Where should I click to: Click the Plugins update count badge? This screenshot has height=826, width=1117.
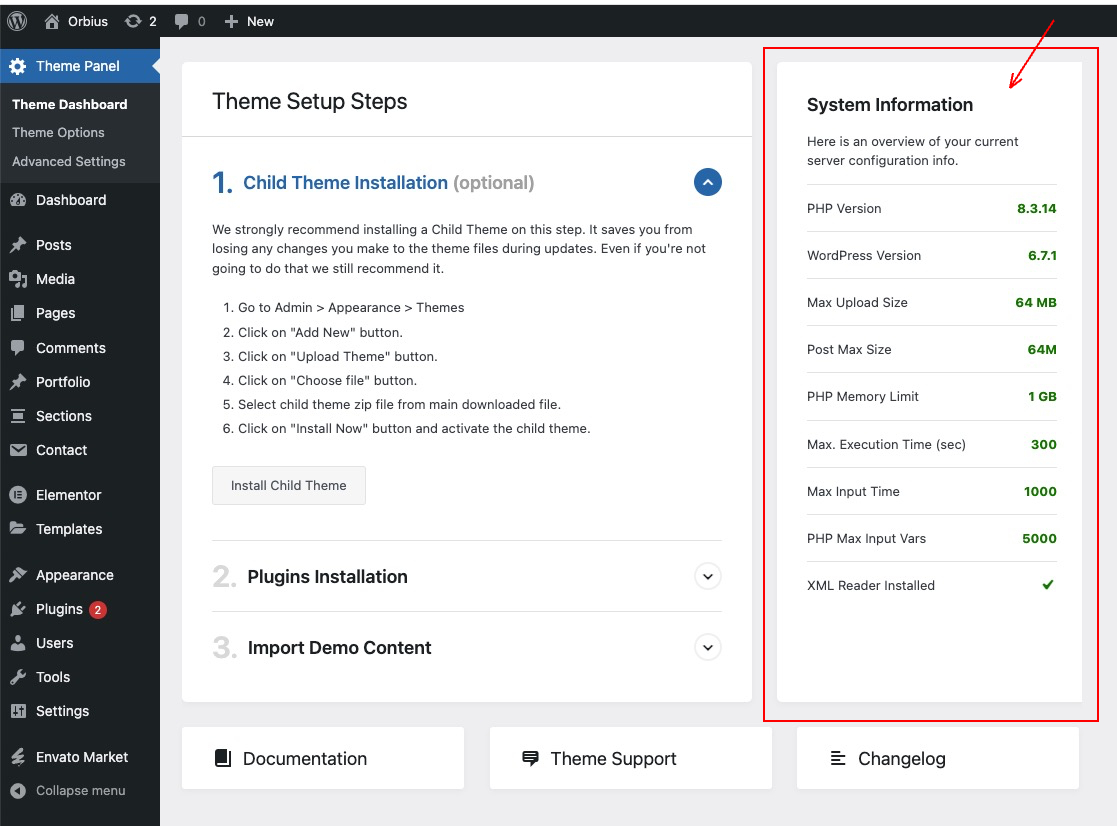click(x=98, y=610)
